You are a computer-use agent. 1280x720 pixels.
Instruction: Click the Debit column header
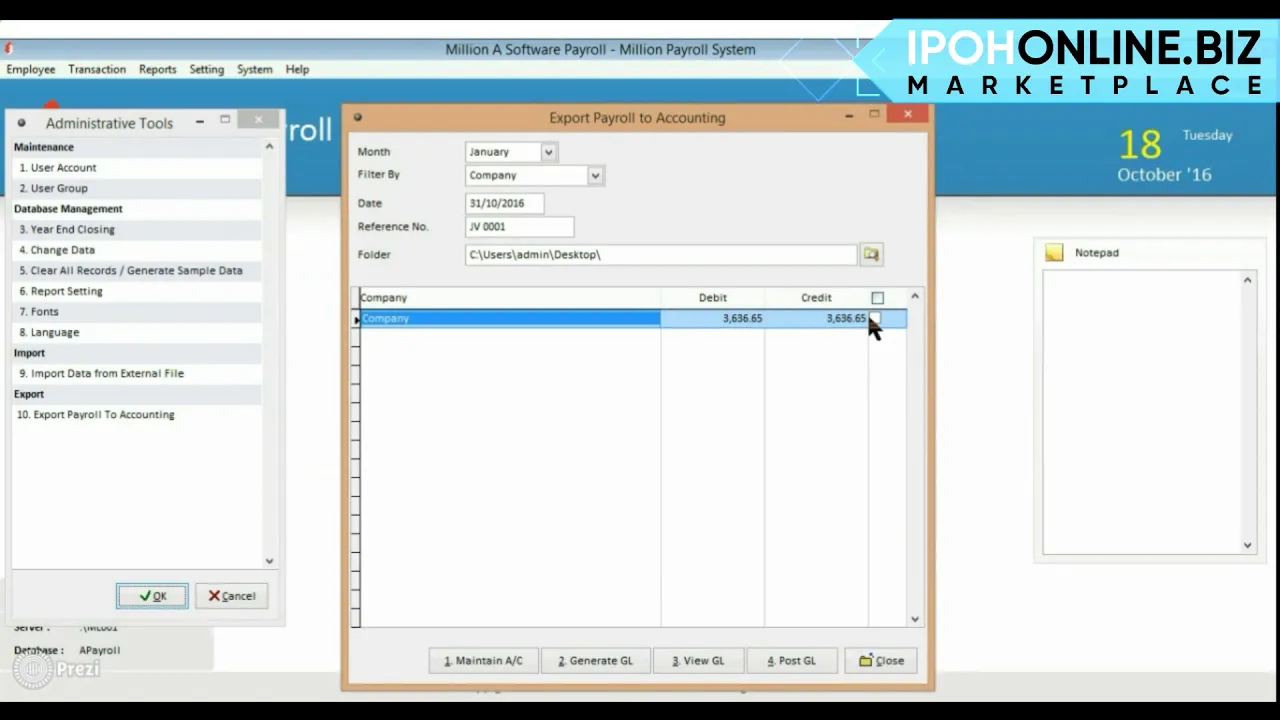click(713, 298)
